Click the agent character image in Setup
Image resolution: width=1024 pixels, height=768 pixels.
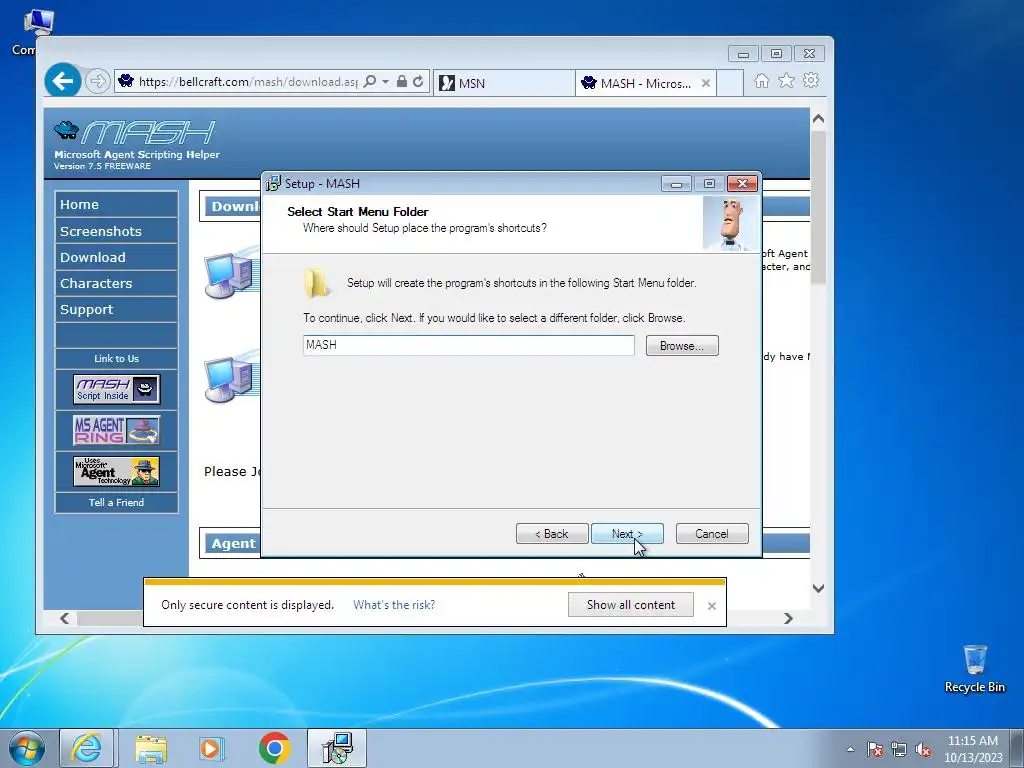pos(731,224)
